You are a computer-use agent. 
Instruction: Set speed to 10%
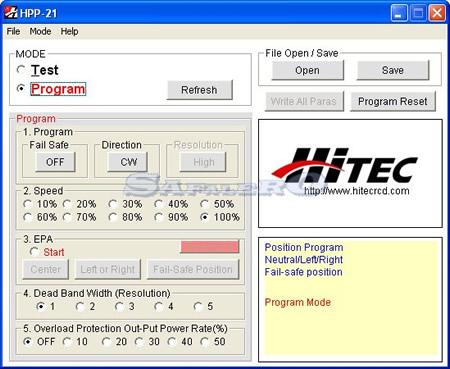[x=27, y=204]
